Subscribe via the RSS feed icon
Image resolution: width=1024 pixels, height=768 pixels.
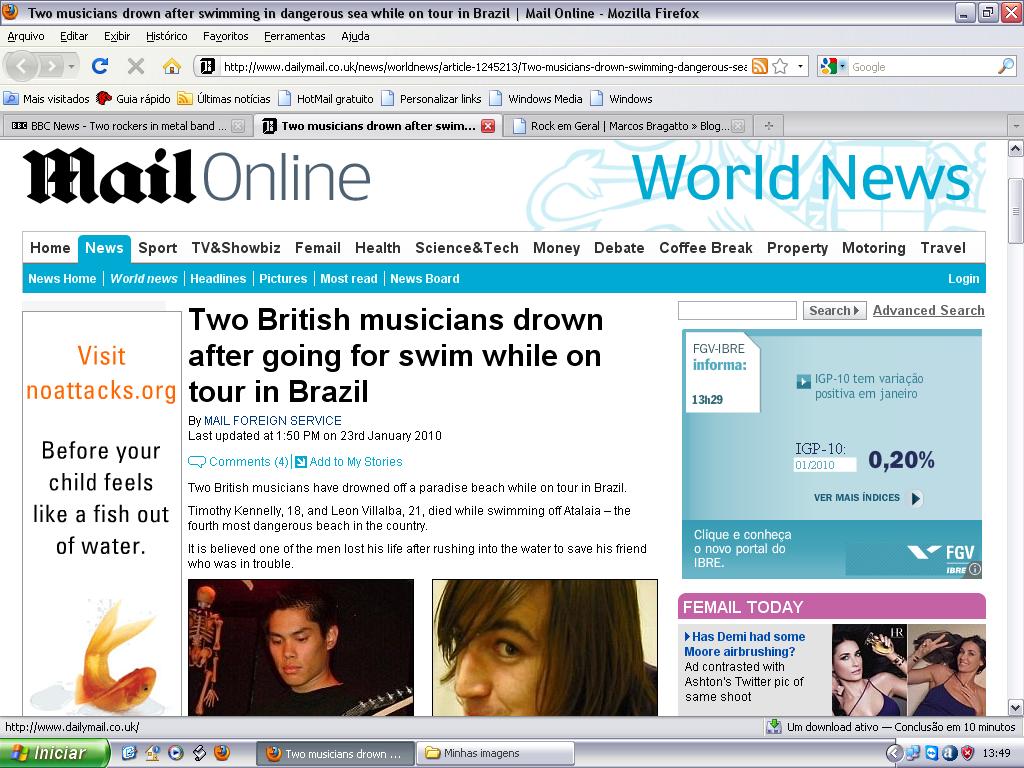click(x=758, y=66)
